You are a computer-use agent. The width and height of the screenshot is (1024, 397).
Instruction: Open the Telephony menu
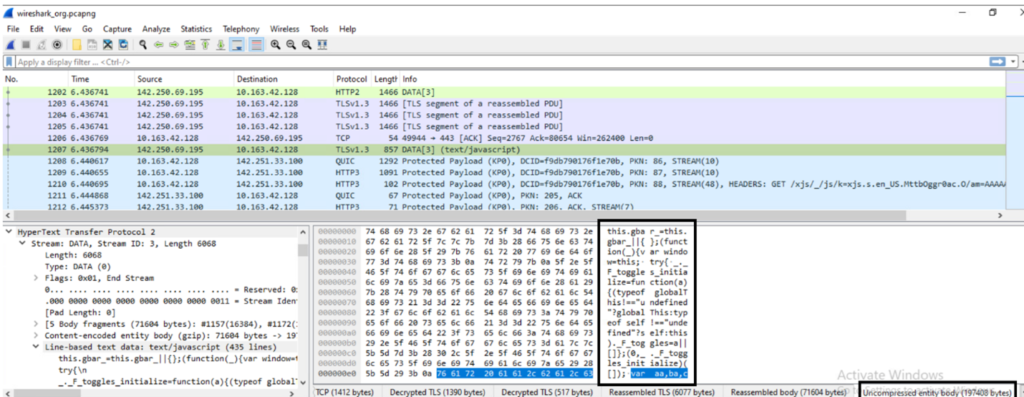click(241, 29)
